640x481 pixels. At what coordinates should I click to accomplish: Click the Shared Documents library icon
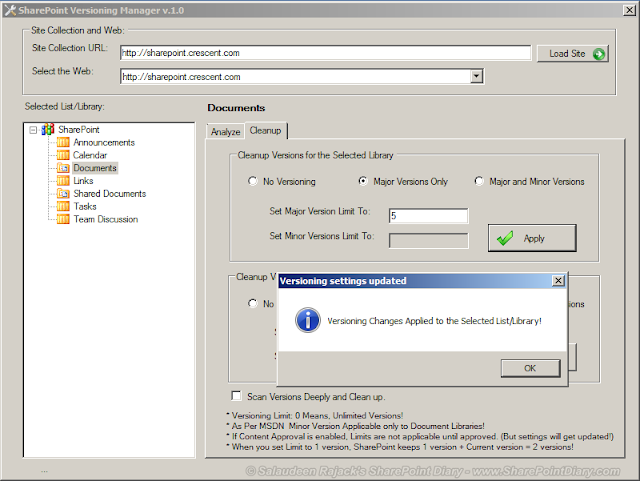63,194
